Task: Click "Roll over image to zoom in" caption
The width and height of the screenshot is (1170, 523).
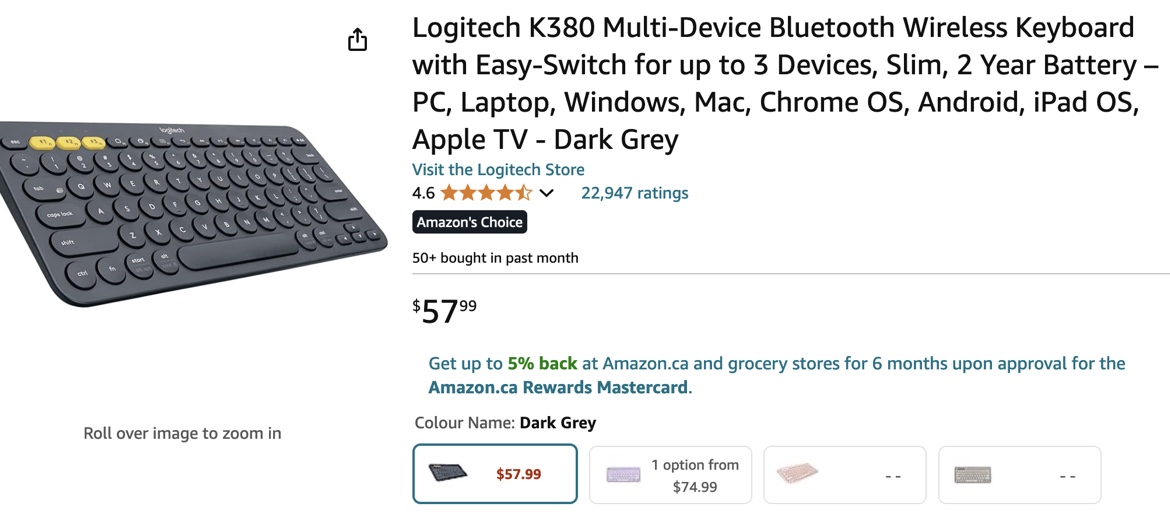Action: click(x=182, y=433)
